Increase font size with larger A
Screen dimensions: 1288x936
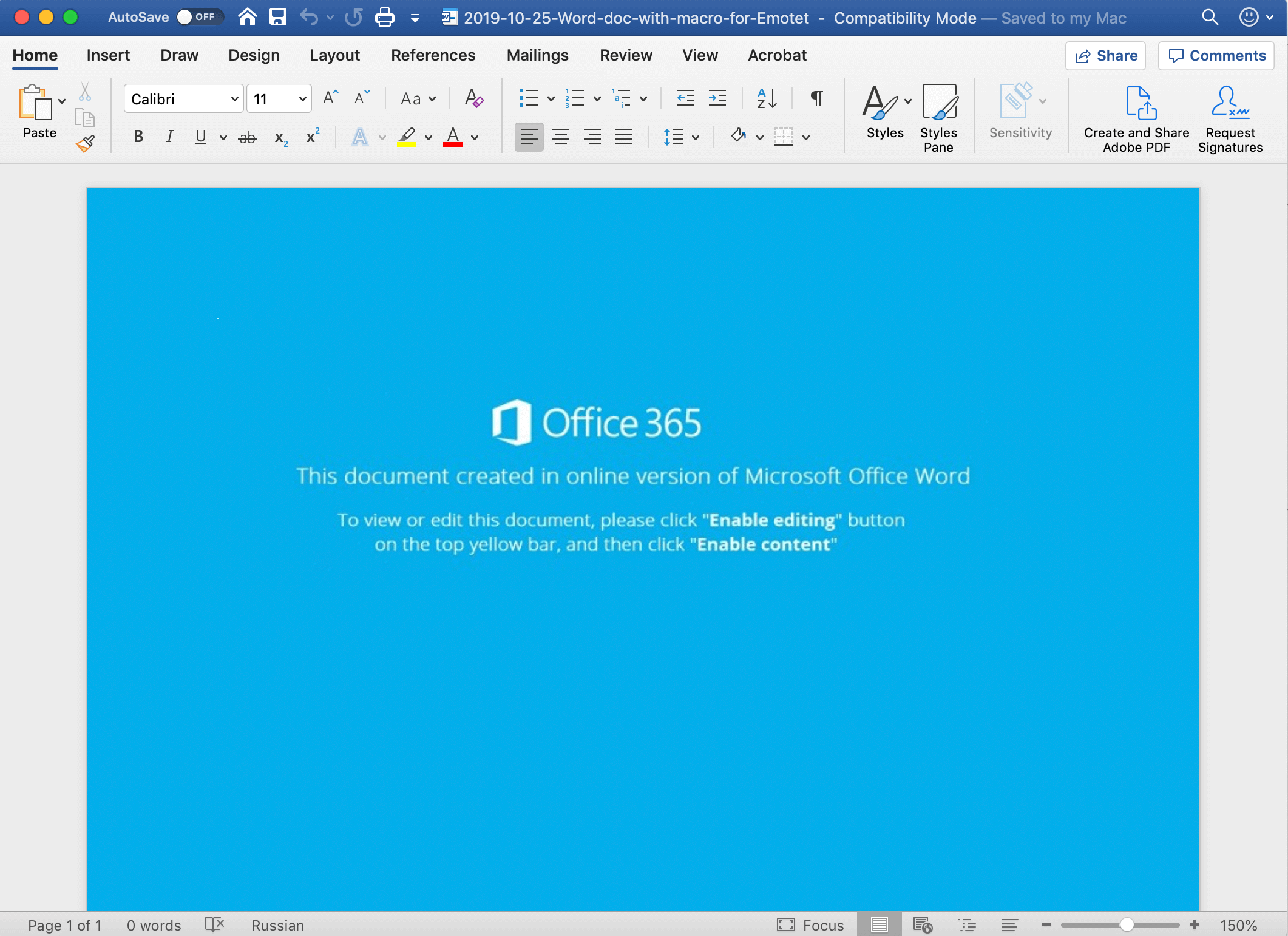pos(331,98)
